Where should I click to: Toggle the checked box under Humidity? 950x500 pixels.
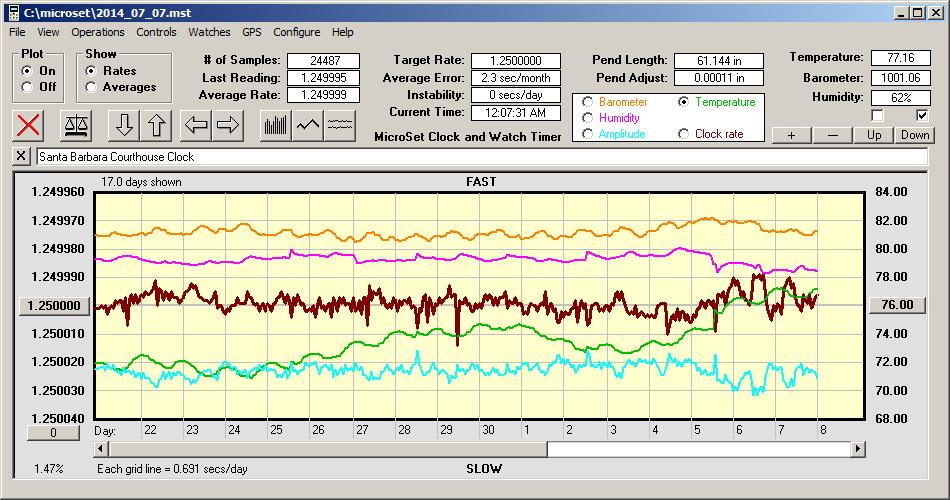tap(922, 115)
